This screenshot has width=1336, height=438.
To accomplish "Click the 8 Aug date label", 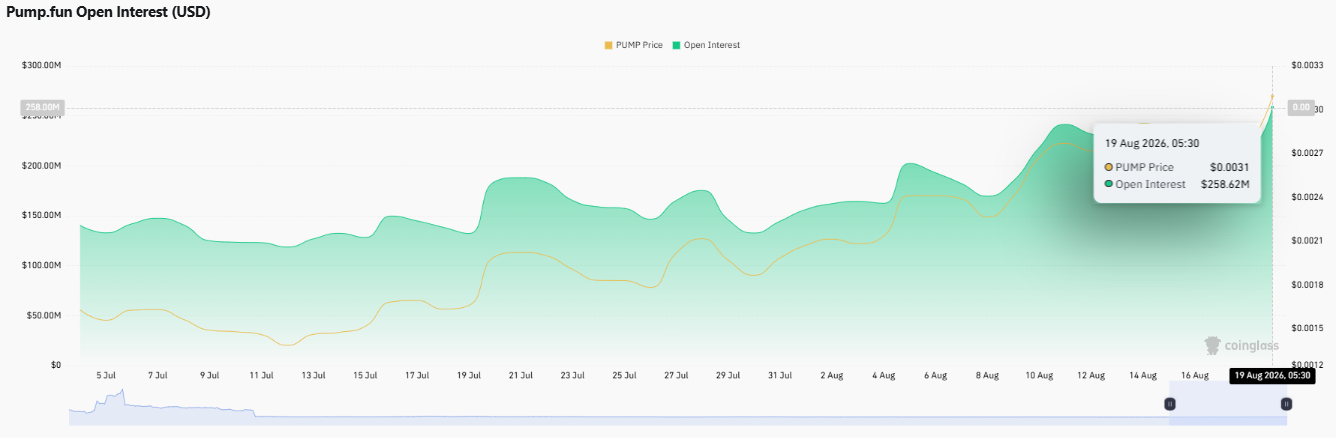I will (x=987, y=376).
